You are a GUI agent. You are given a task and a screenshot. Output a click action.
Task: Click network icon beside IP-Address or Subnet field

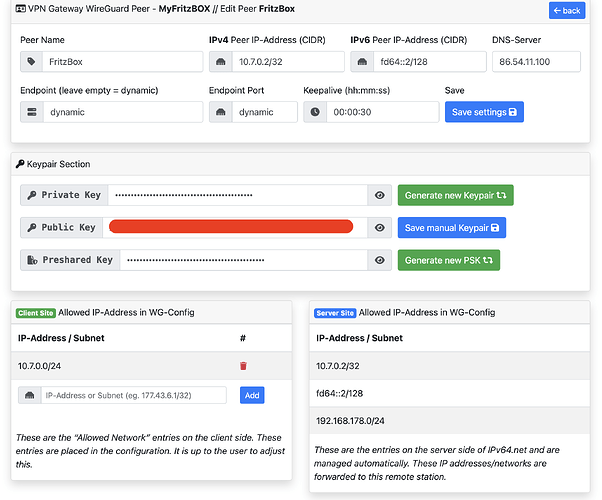(x=30, y=395)
